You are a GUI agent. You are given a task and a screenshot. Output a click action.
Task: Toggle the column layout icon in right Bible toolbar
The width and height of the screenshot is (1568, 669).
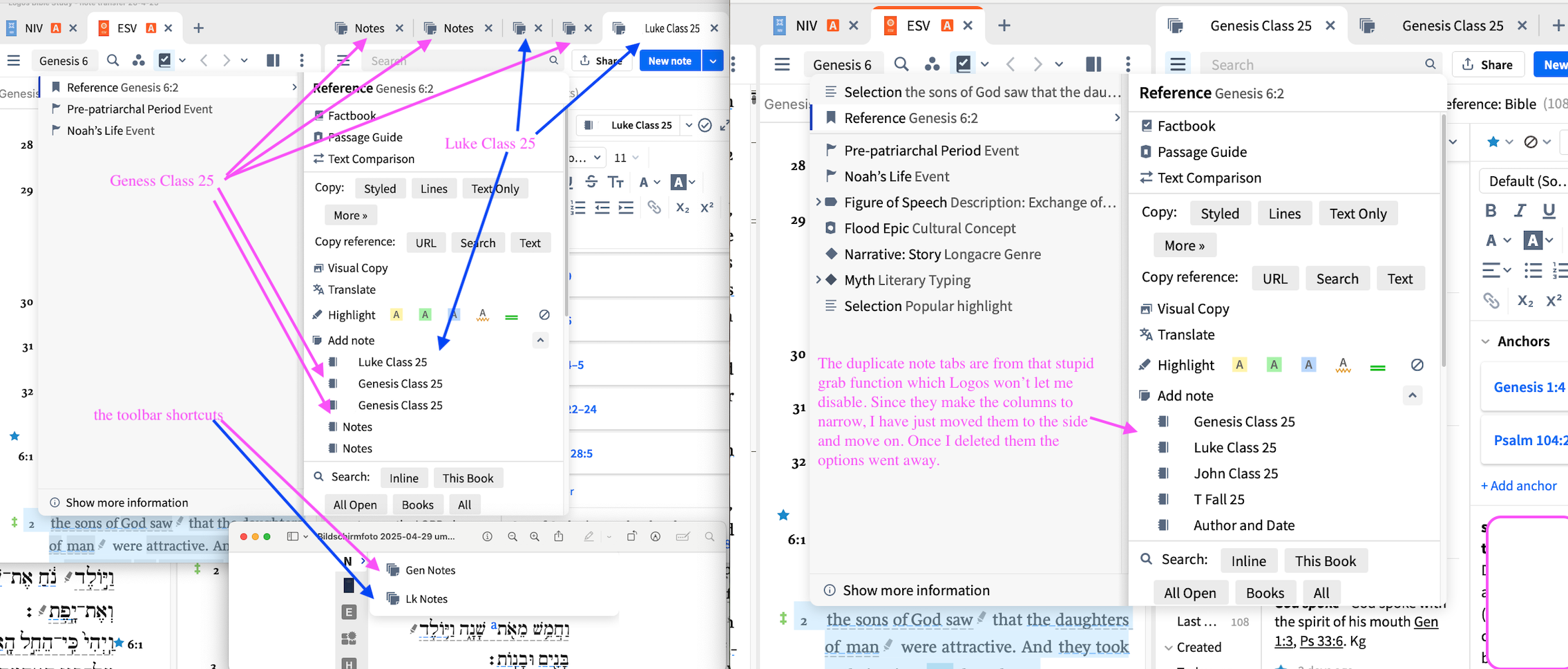coord(1093,64)
